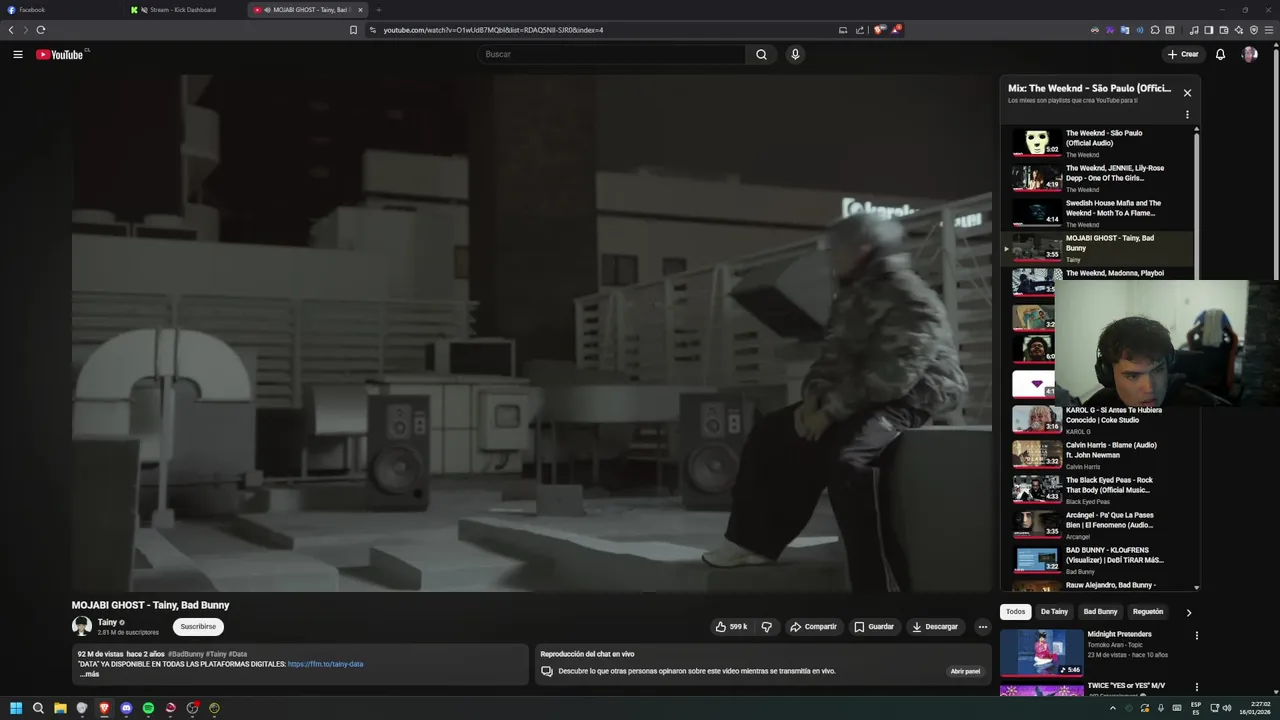Open Brave Shields lion icon
This screenshot has width=1280, height=720.
point(879,30)
